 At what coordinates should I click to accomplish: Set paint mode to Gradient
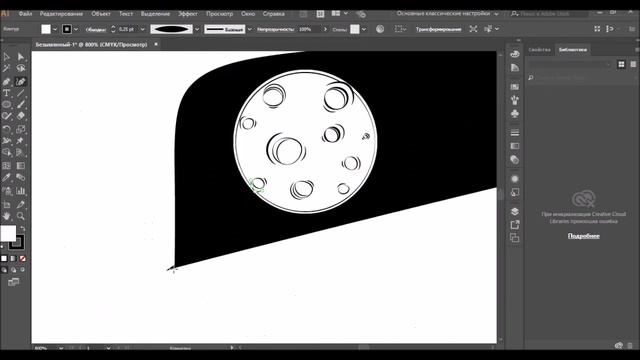13,259
